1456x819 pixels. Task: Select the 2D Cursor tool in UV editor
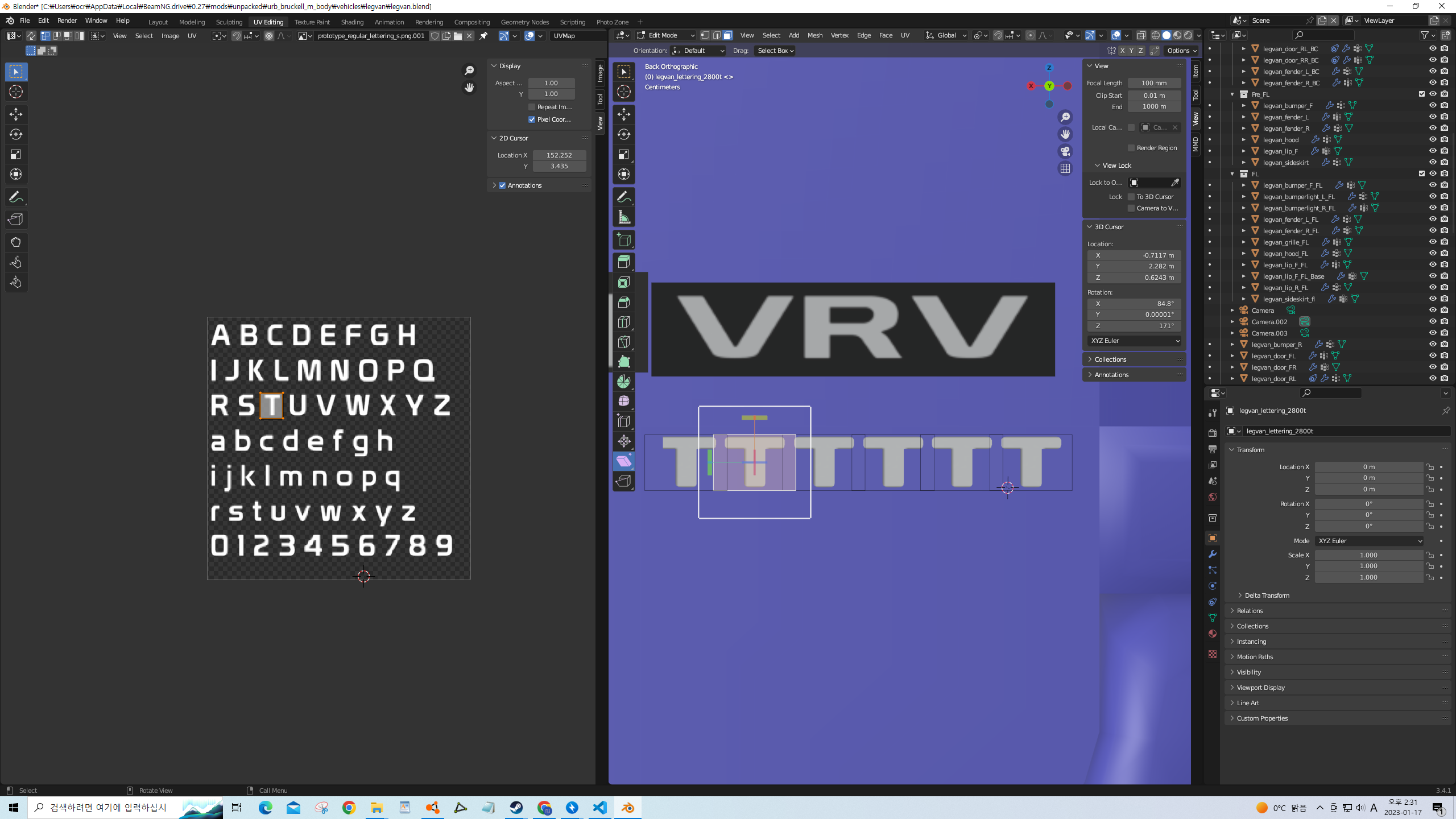pyautogui.click(x=16, y=92)
